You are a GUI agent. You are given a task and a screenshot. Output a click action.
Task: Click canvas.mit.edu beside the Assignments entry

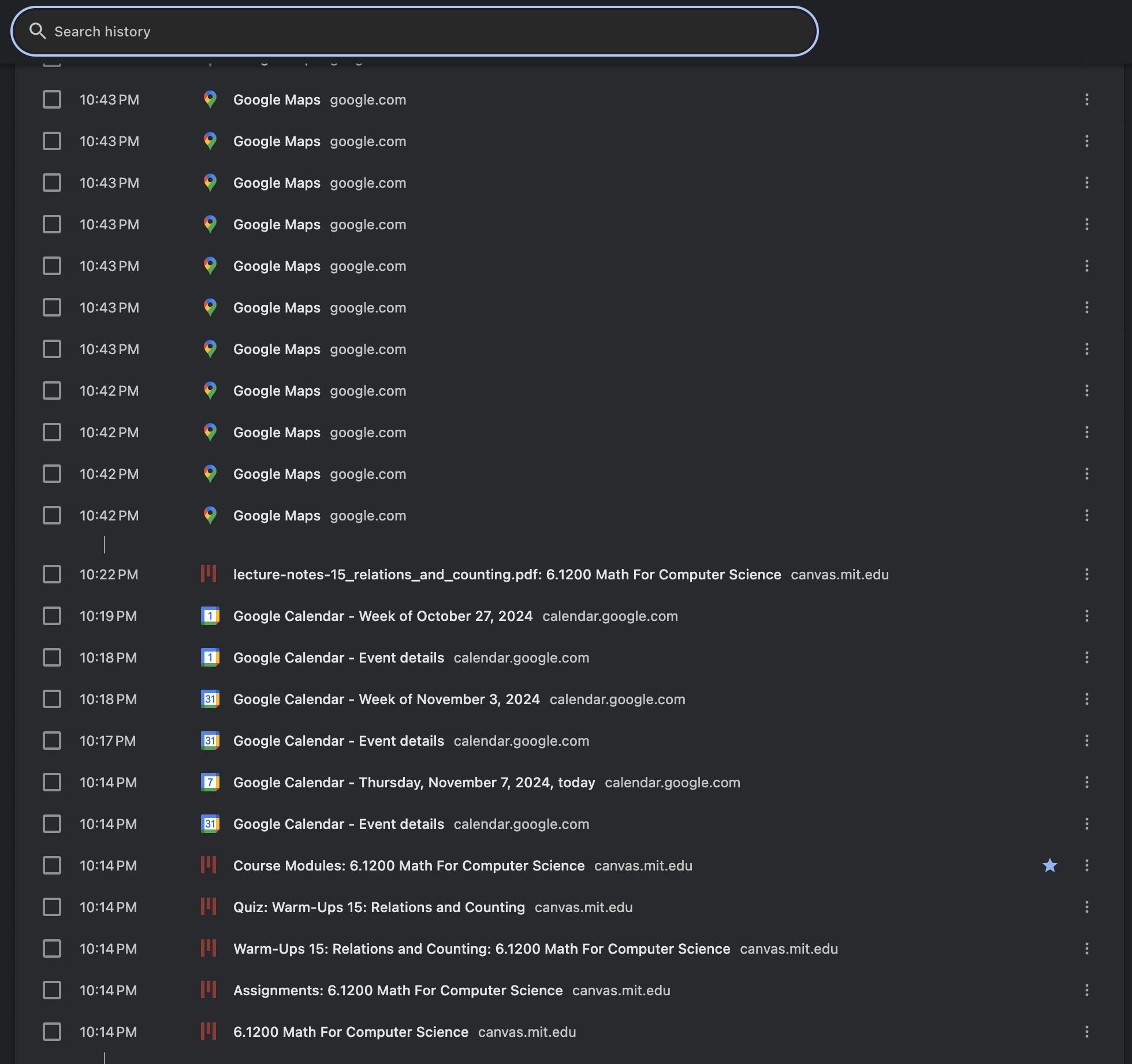tap(621, 990)
